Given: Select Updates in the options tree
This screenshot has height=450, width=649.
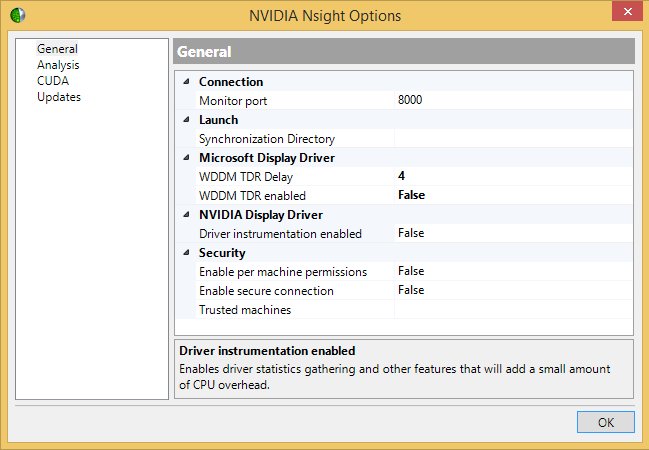Looking at the screenshot, I should 59,97.
